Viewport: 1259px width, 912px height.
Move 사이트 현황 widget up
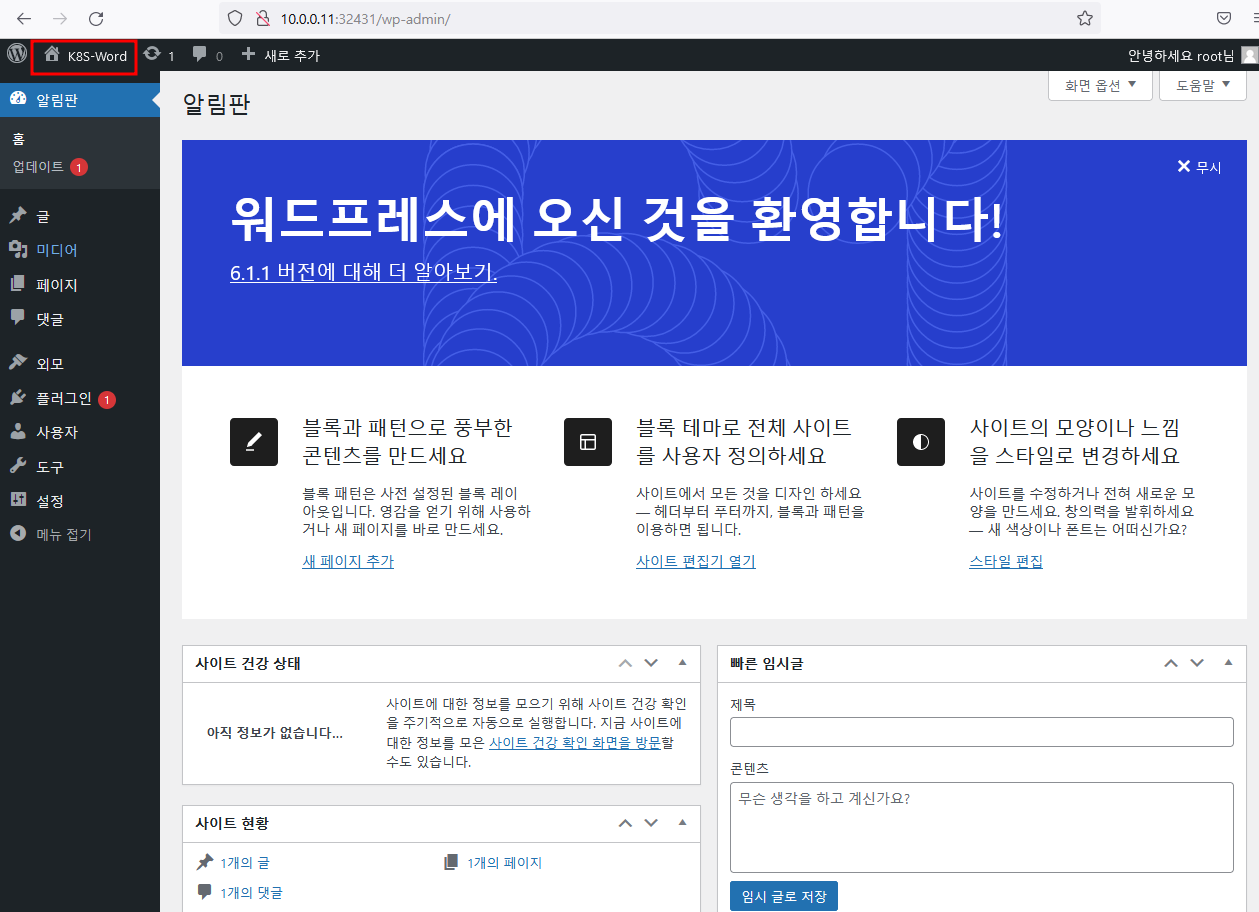pyautogui.click(x=625, y=823)
